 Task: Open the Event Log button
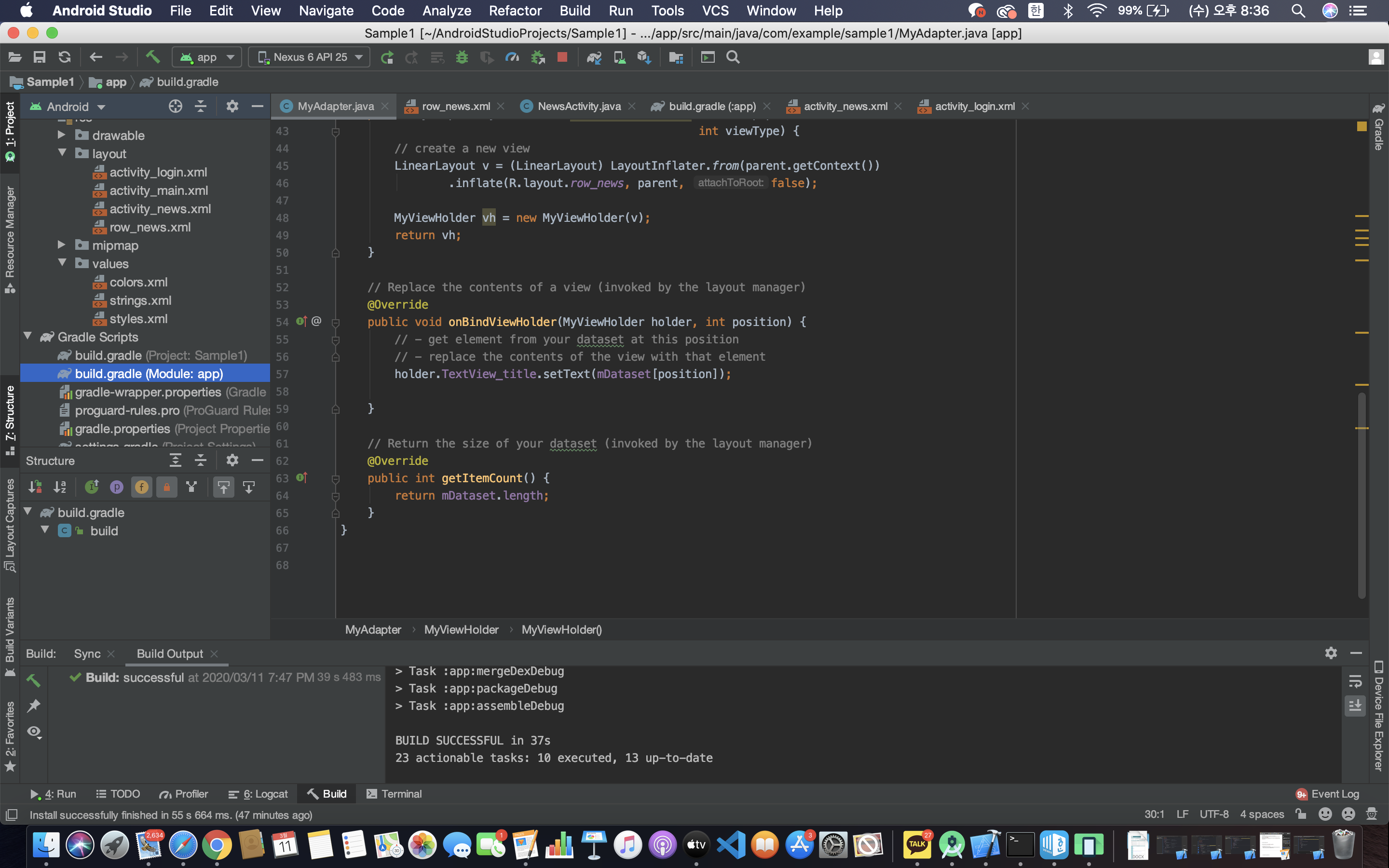pyautogui.click(x=1328, y=794)
